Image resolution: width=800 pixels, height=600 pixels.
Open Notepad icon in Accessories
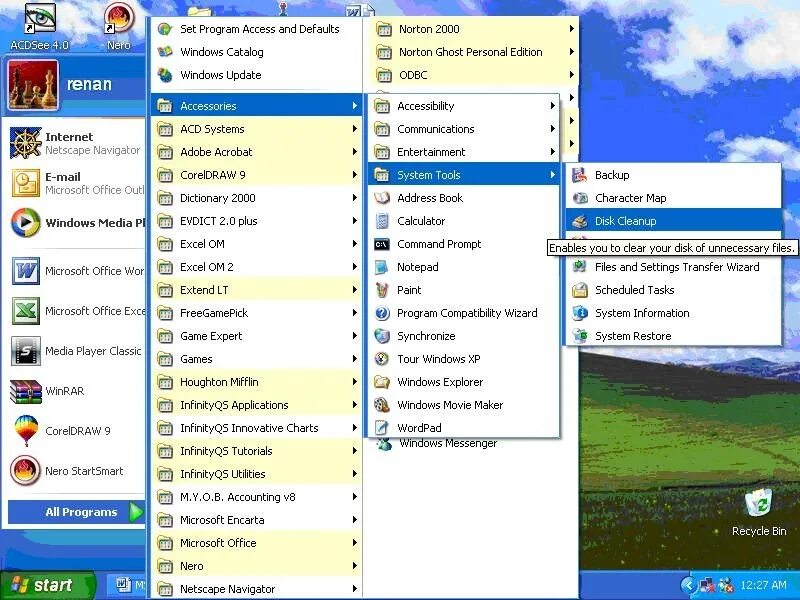tap(382, 267)
